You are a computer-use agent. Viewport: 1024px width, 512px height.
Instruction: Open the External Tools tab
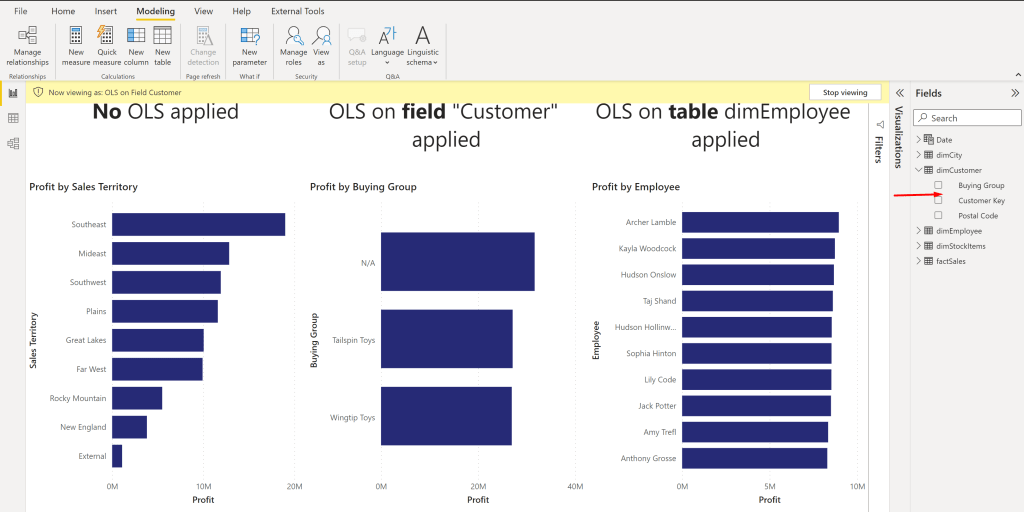click(297, 11)
